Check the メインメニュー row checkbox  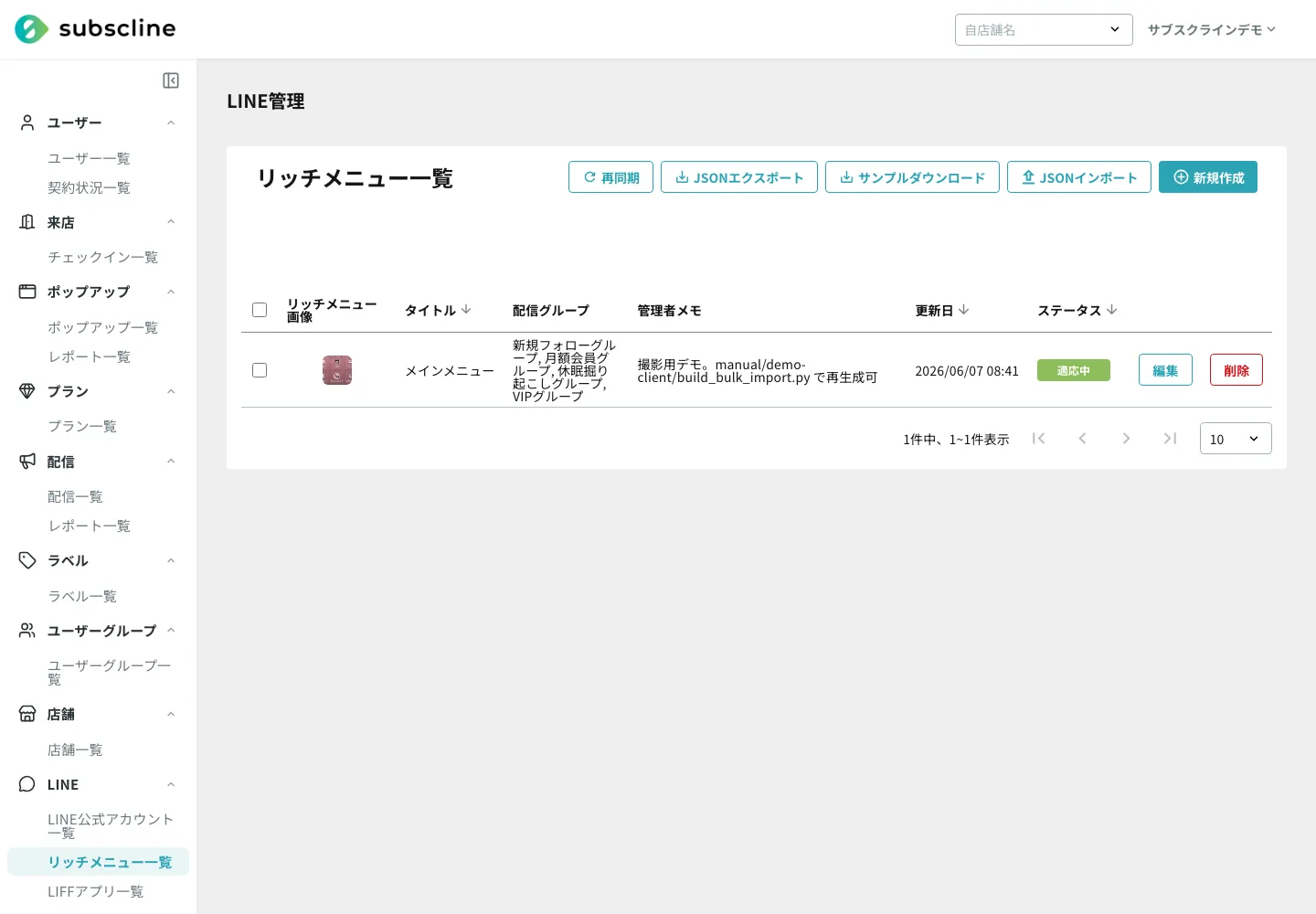(260, 370)
